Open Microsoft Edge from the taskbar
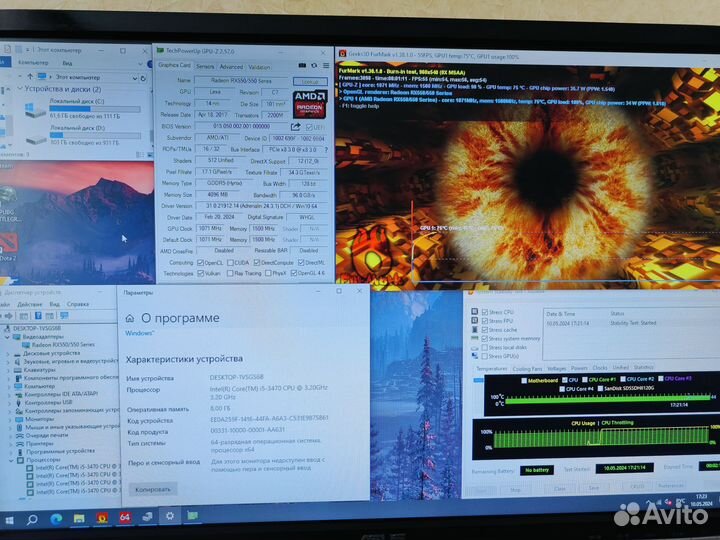Screen dimensions: 720x540 pyautogui.click(x=56, y=519)
